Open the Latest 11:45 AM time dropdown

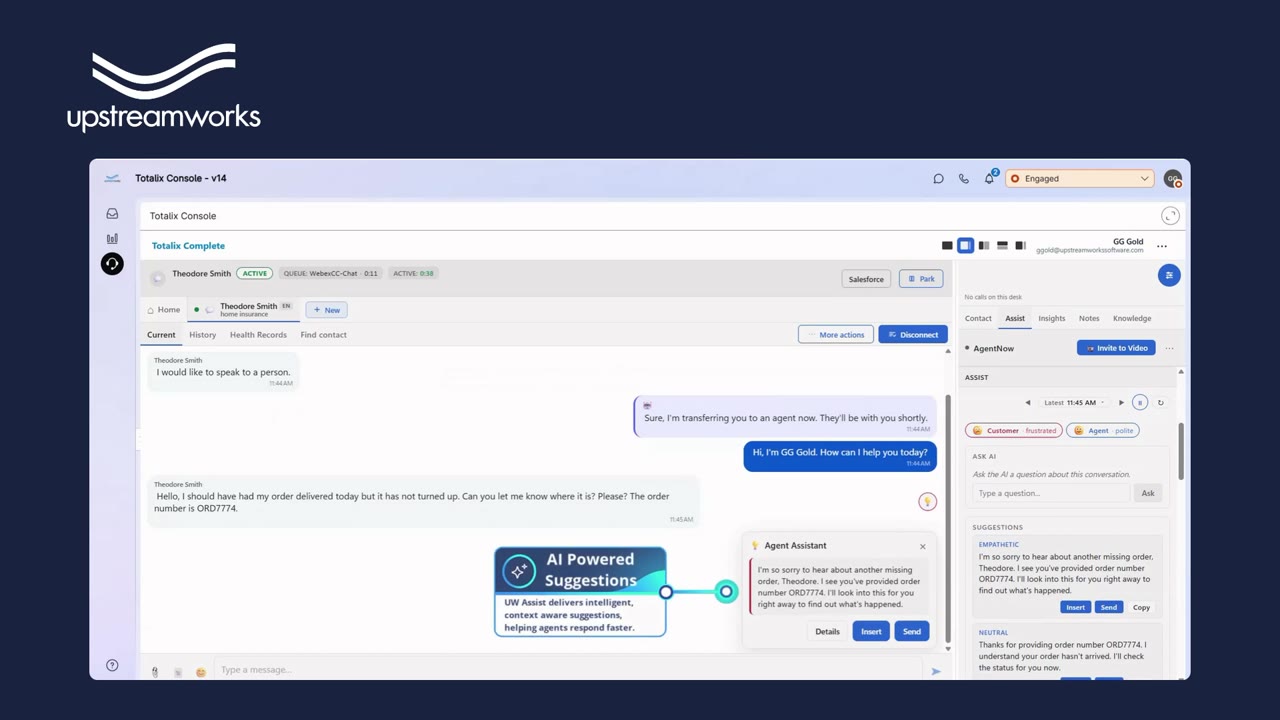pos(1074,403)
